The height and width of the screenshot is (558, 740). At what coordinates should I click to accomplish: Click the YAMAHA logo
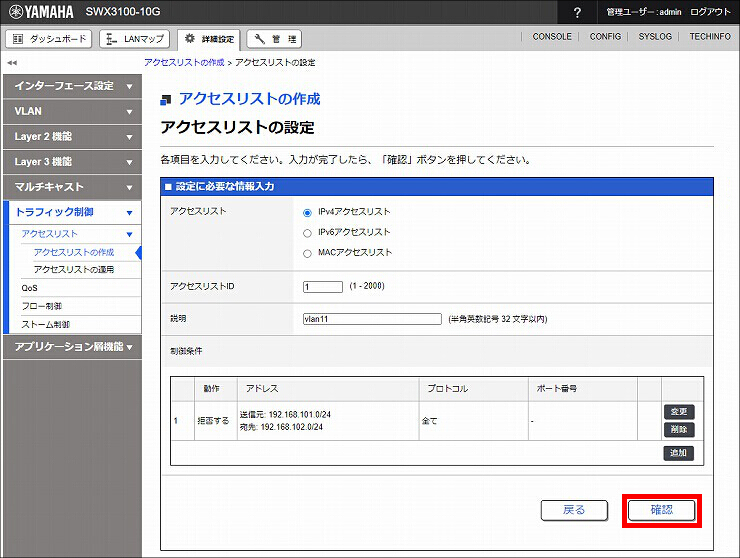coord(42,12)
